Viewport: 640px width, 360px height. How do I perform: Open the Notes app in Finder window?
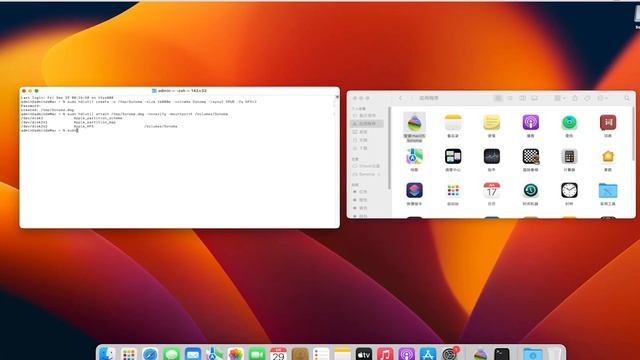(453, 122)
